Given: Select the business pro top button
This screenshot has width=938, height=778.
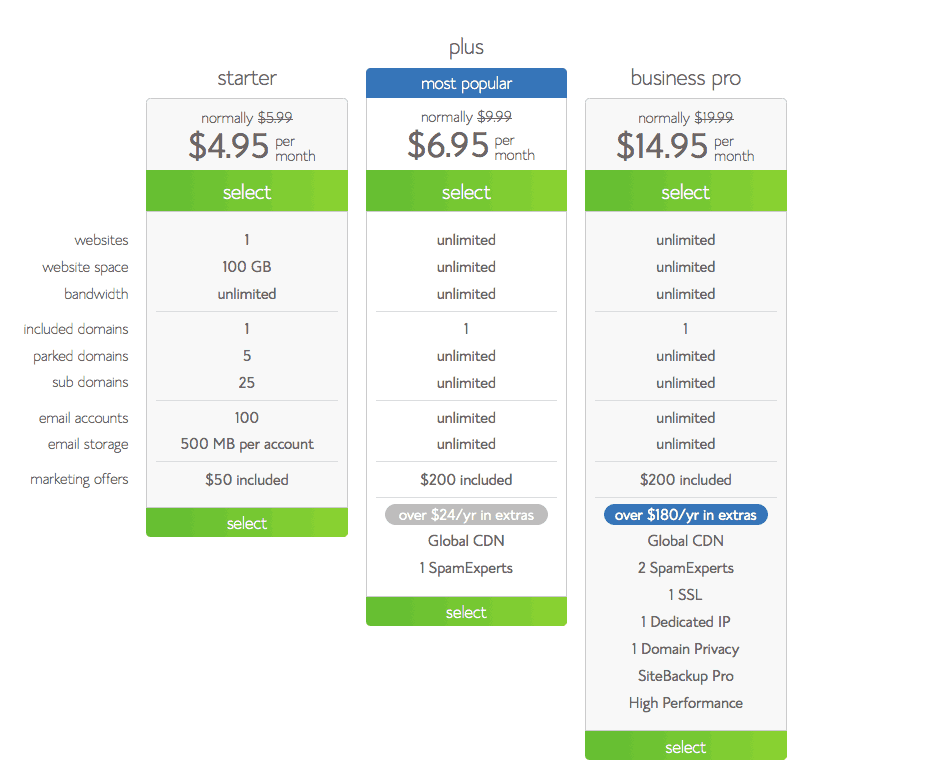Looking at the screenshot, I should click(686, 191).
